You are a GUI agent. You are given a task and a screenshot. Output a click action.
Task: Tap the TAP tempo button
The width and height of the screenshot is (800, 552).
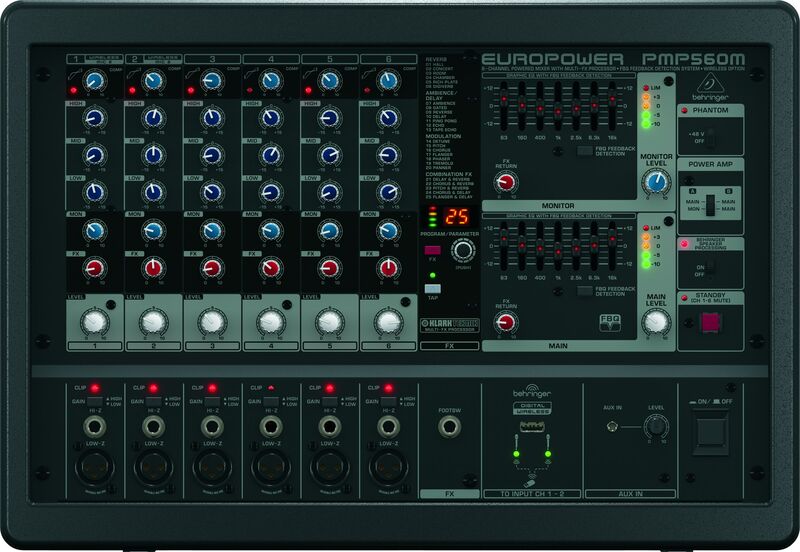pyautogui.click(x=433, y=289)
